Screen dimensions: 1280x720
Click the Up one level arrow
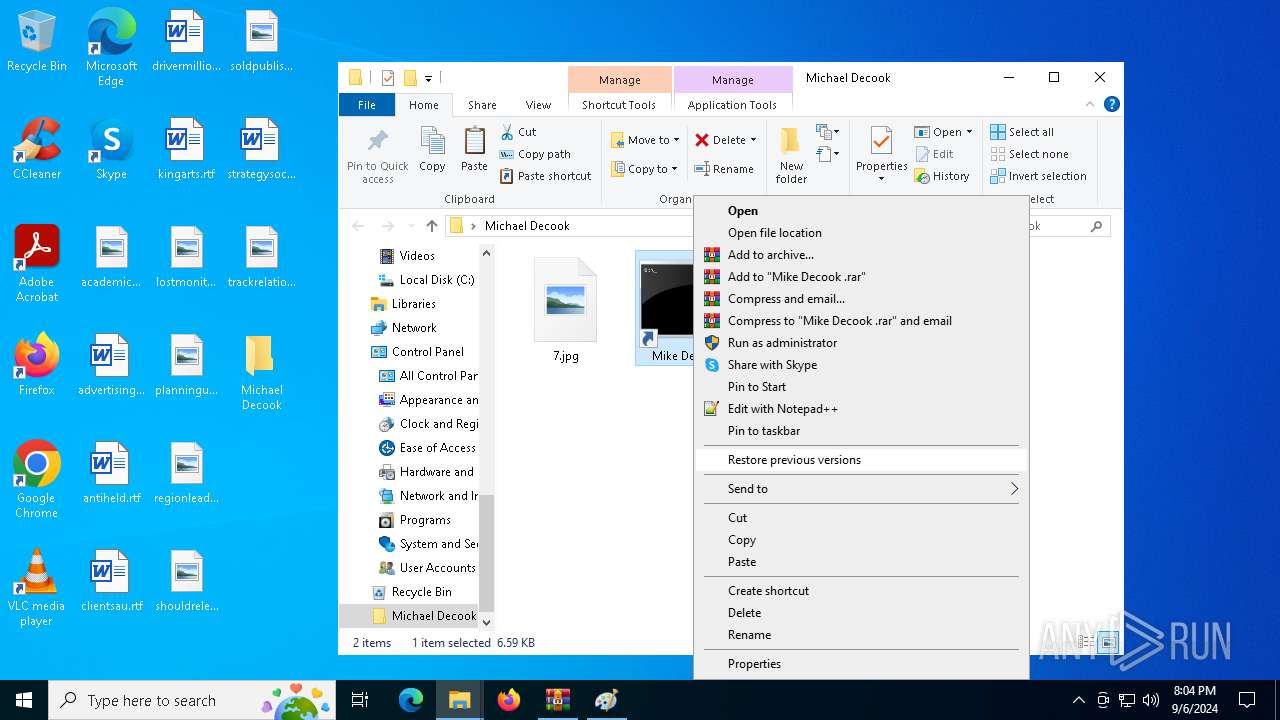432,226
